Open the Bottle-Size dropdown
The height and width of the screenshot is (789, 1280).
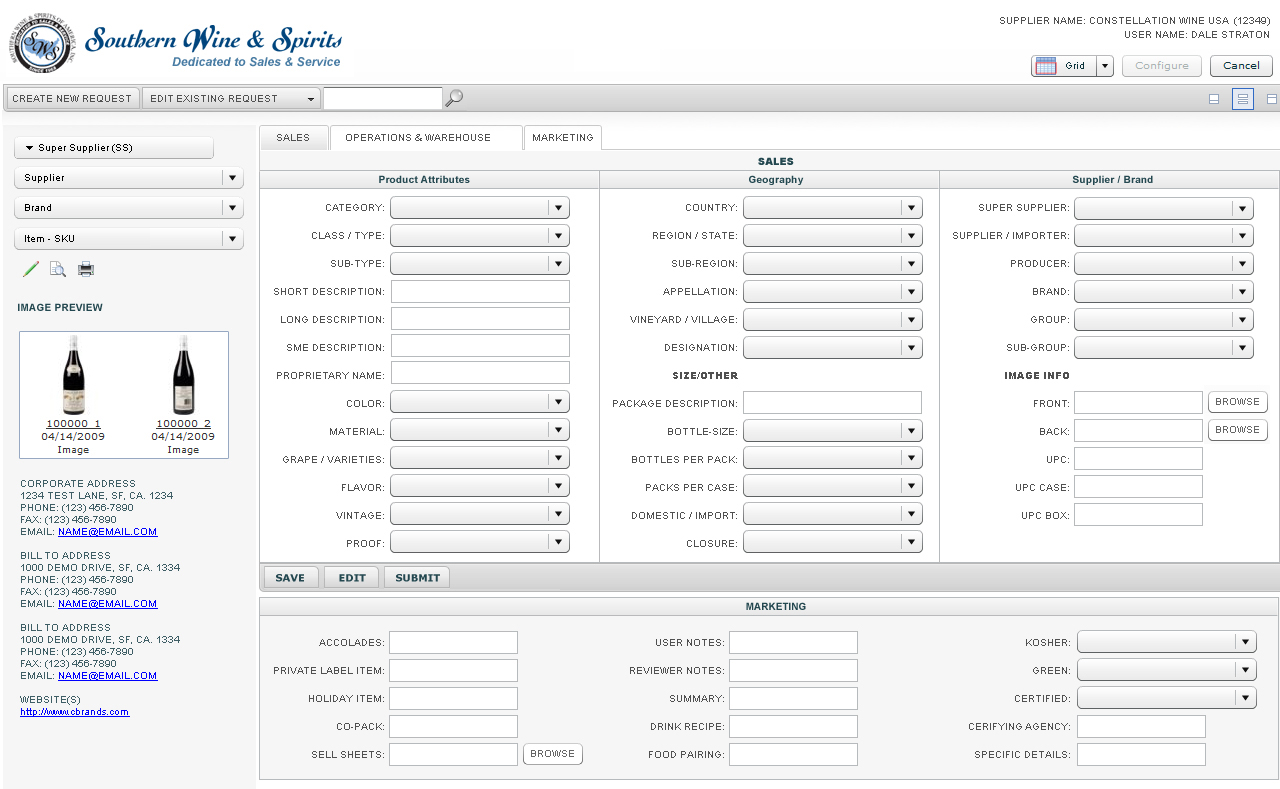point(832,431)
